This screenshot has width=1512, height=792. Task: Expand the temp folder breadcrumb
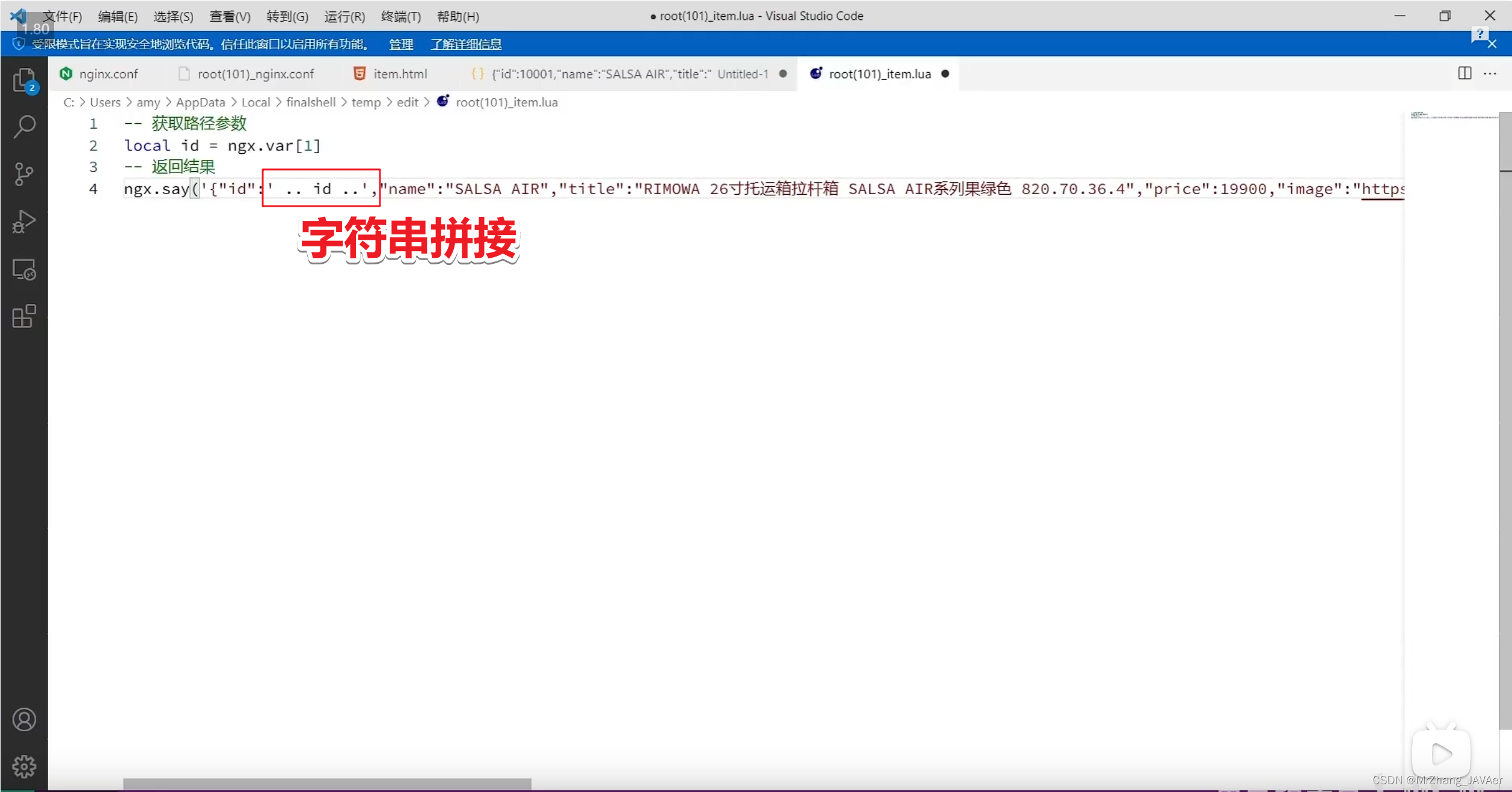pyautogui.click(x=366, y=102)
